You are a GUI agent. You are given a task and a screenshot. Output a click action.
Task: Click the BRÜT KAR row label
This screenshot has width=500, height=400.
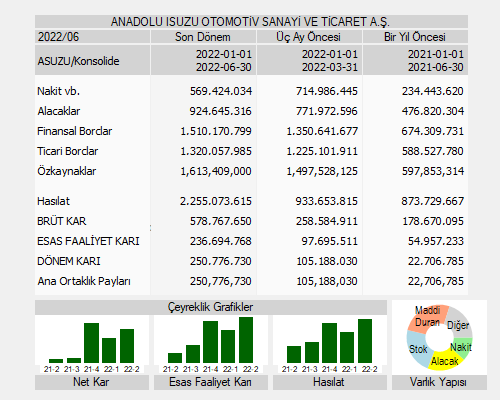(x=62, y=221)
